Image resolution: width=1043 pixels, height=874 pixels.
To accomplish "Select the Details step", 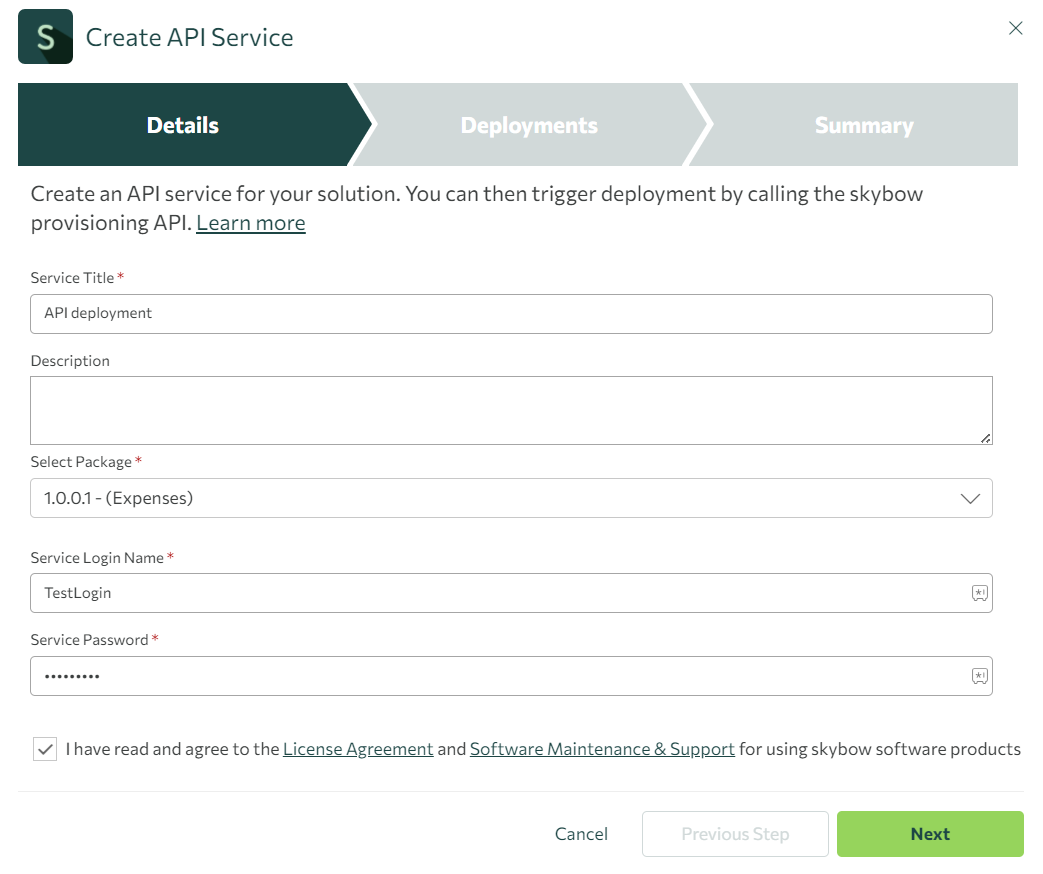I will [x=182, y=125].
